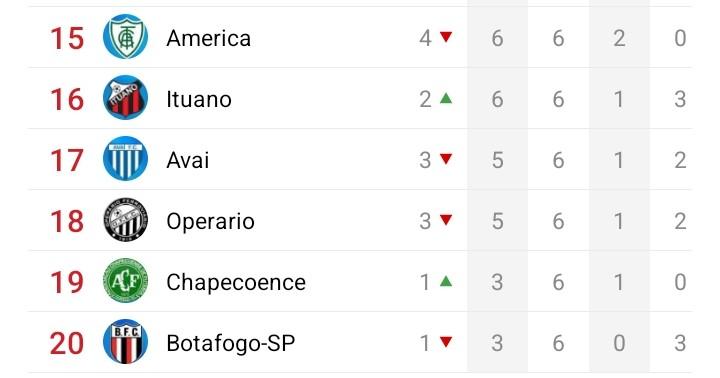This screenshot has width=720, height=378.
Task: Tap Chapecoence's green up arrow indicator
Action: [x=446, y=281]
